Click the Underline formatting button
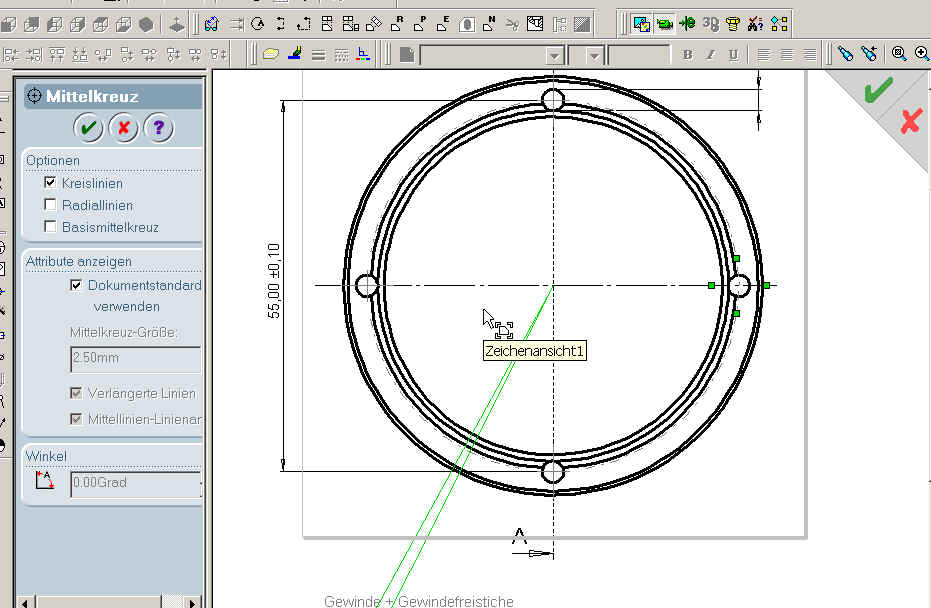The height and width of the screenshot is (608, 931). [733, 54]
